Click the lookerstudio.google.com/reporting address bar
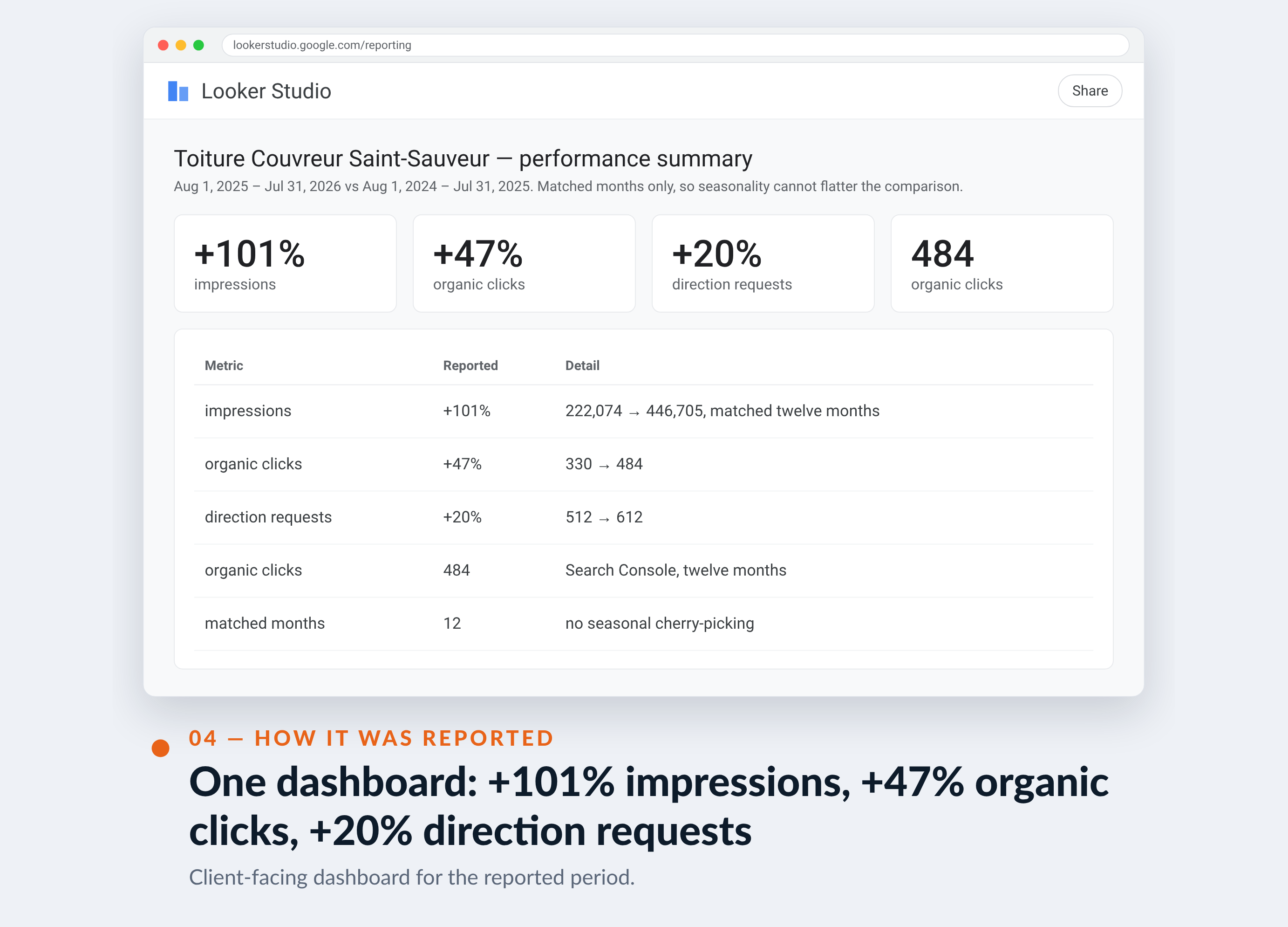This screenshot has height=927, width=1288. 675,45
